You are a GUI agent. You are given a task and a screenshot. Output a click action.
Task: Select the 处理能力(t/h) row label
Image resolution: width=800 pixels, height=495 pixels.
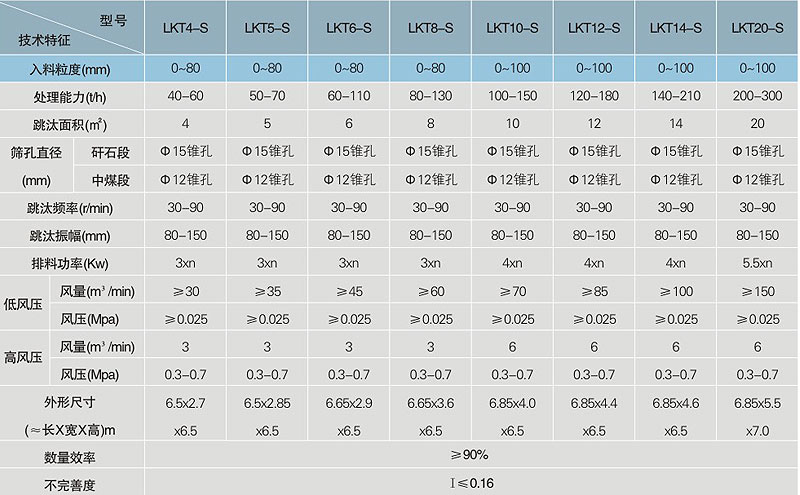click(70, 97)
